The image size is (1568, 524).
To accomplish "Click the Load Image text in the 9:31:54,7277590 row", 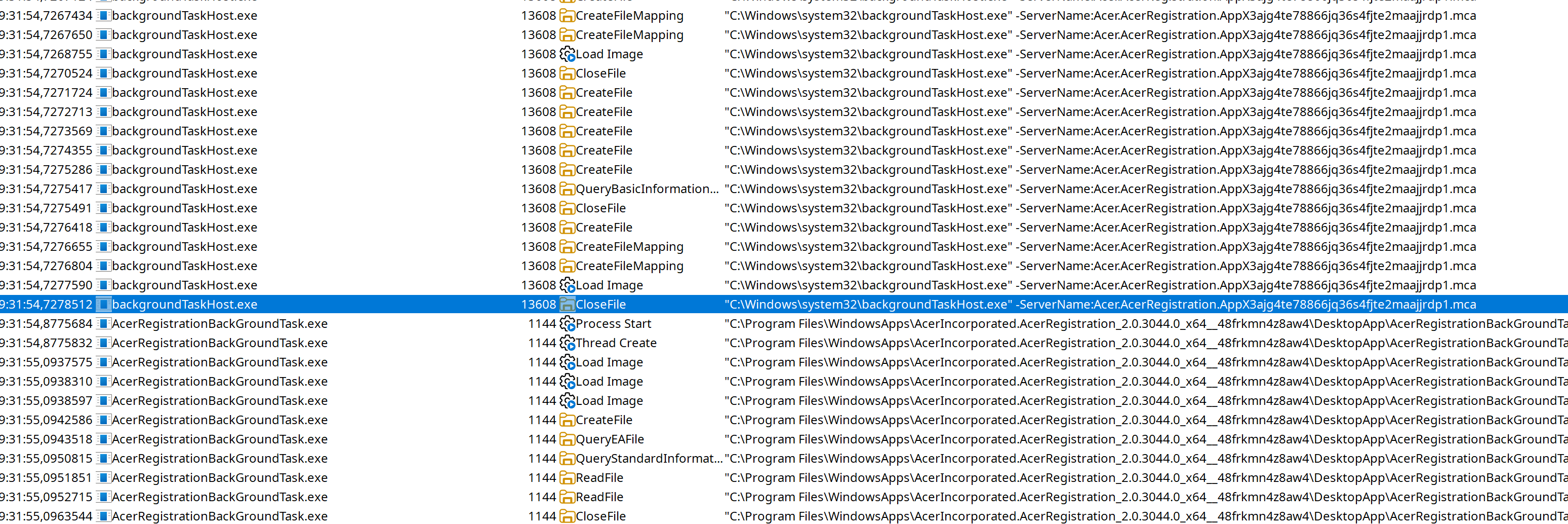I will [609, 285].
